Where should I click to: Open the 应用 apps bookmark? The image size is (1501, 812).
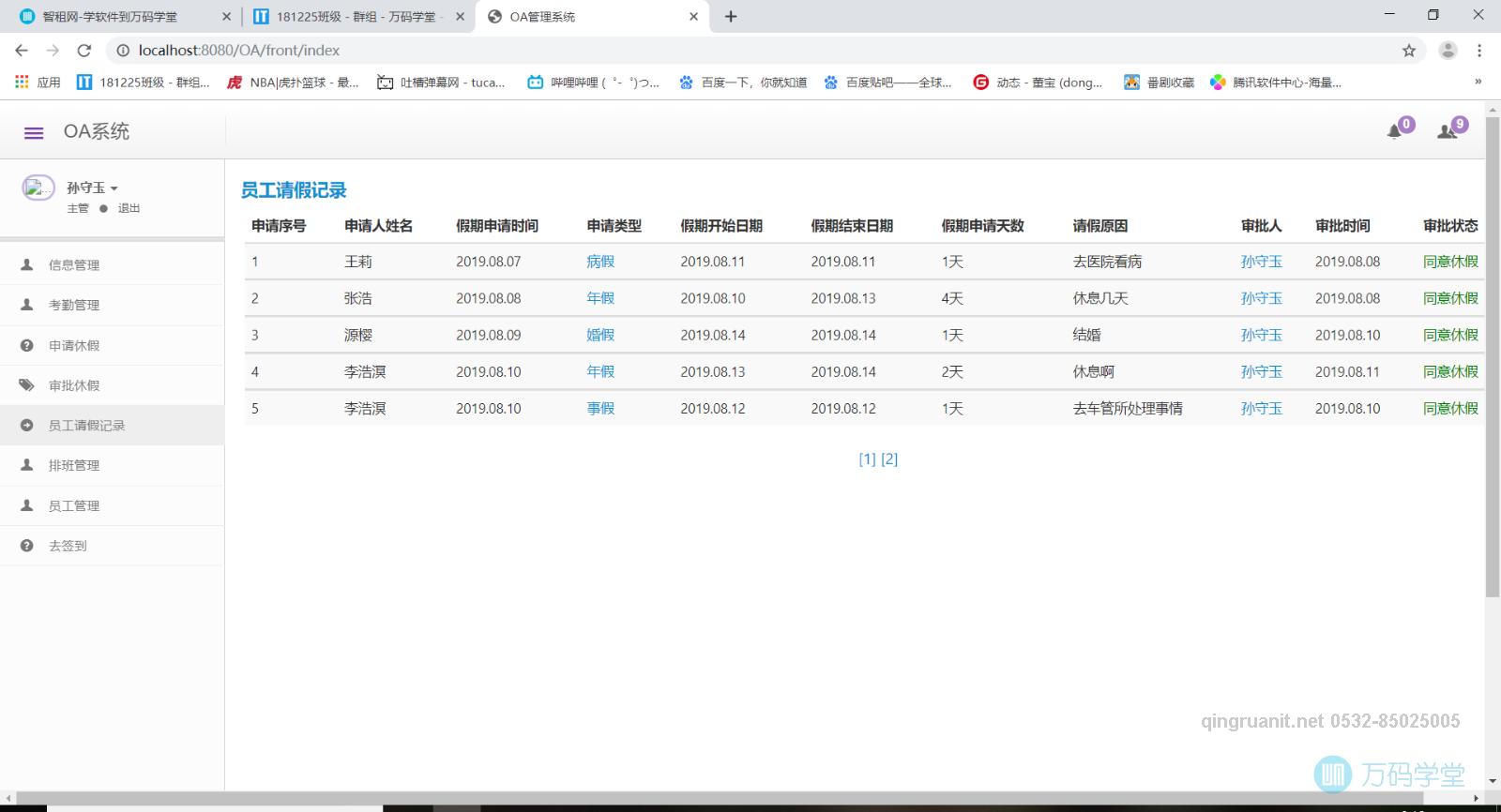coord(38,83)
